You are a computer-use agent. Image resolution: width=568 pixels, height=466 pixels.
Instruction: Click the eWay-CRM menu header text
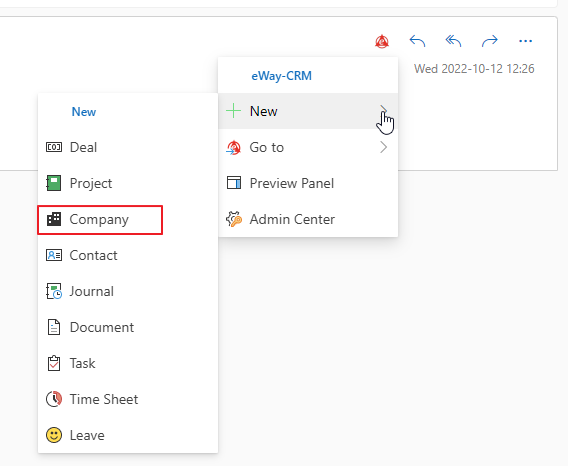tap(281, 76)
